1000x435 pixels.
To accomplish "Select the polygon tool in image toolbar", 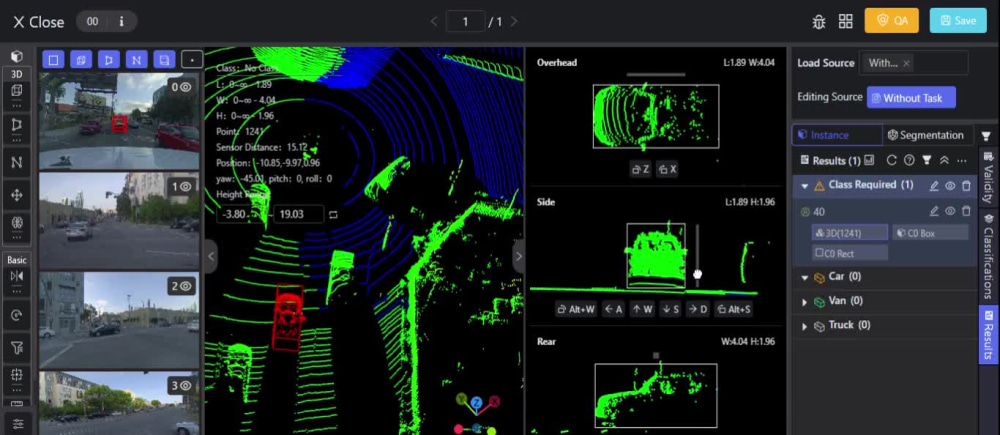I will coord(108,60).
